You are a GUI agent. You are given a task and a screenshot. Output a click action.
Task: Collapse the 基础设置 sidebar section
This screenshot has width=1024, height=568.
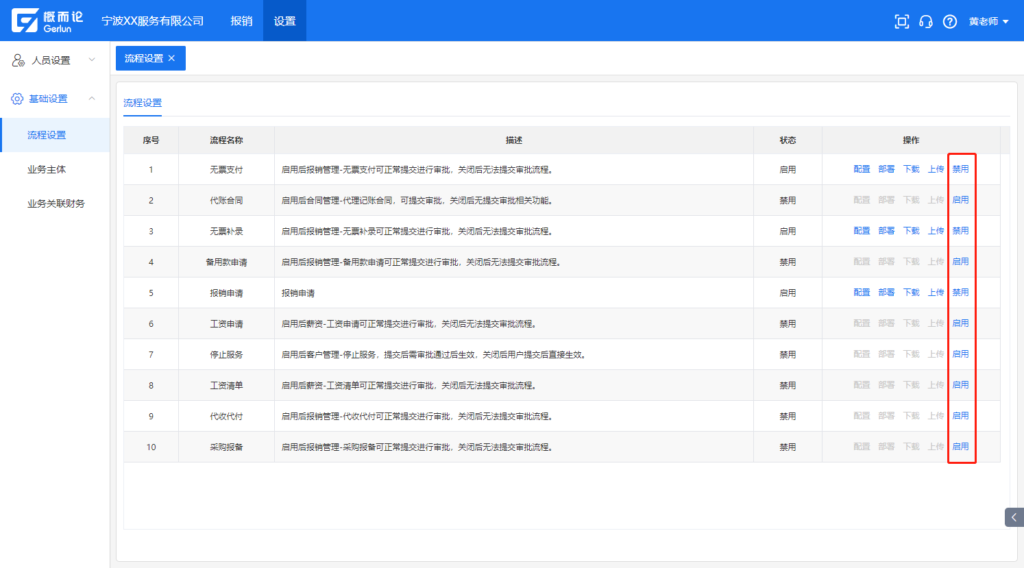54,99
